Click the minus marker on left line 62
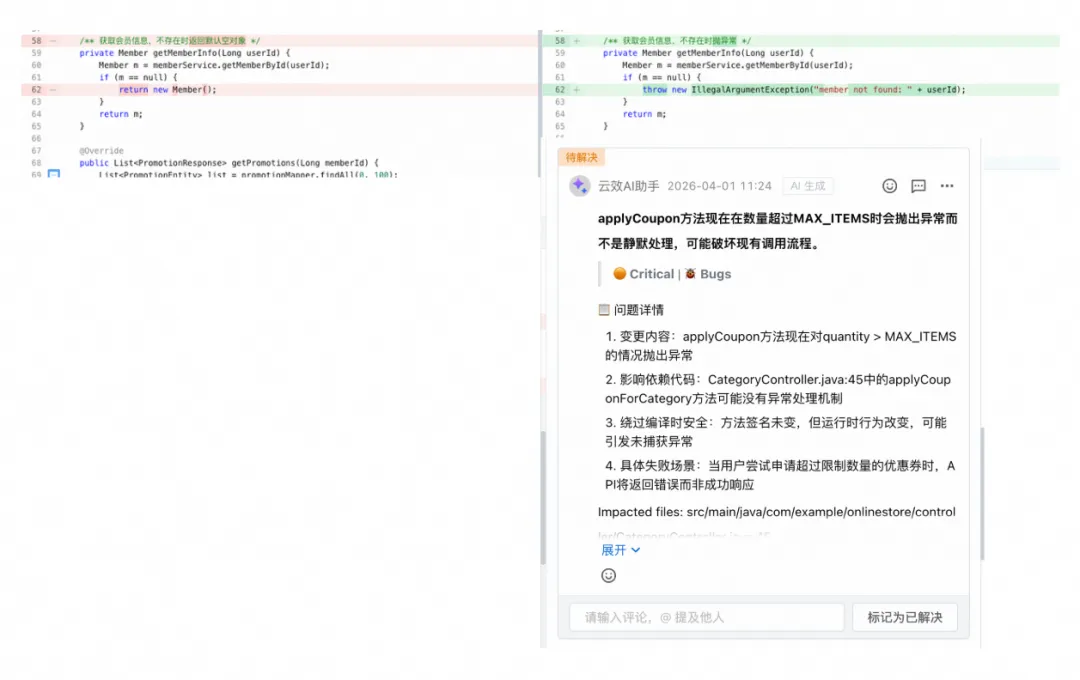Viewport: 1080px width, 680px height. [x=53, y=90]
